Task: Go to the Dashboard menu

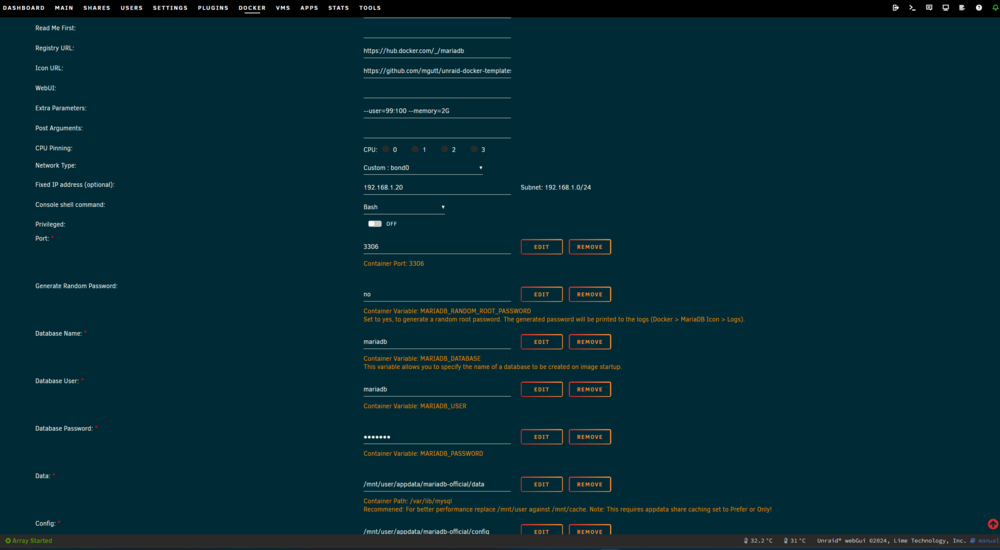Action: point(24,8)
